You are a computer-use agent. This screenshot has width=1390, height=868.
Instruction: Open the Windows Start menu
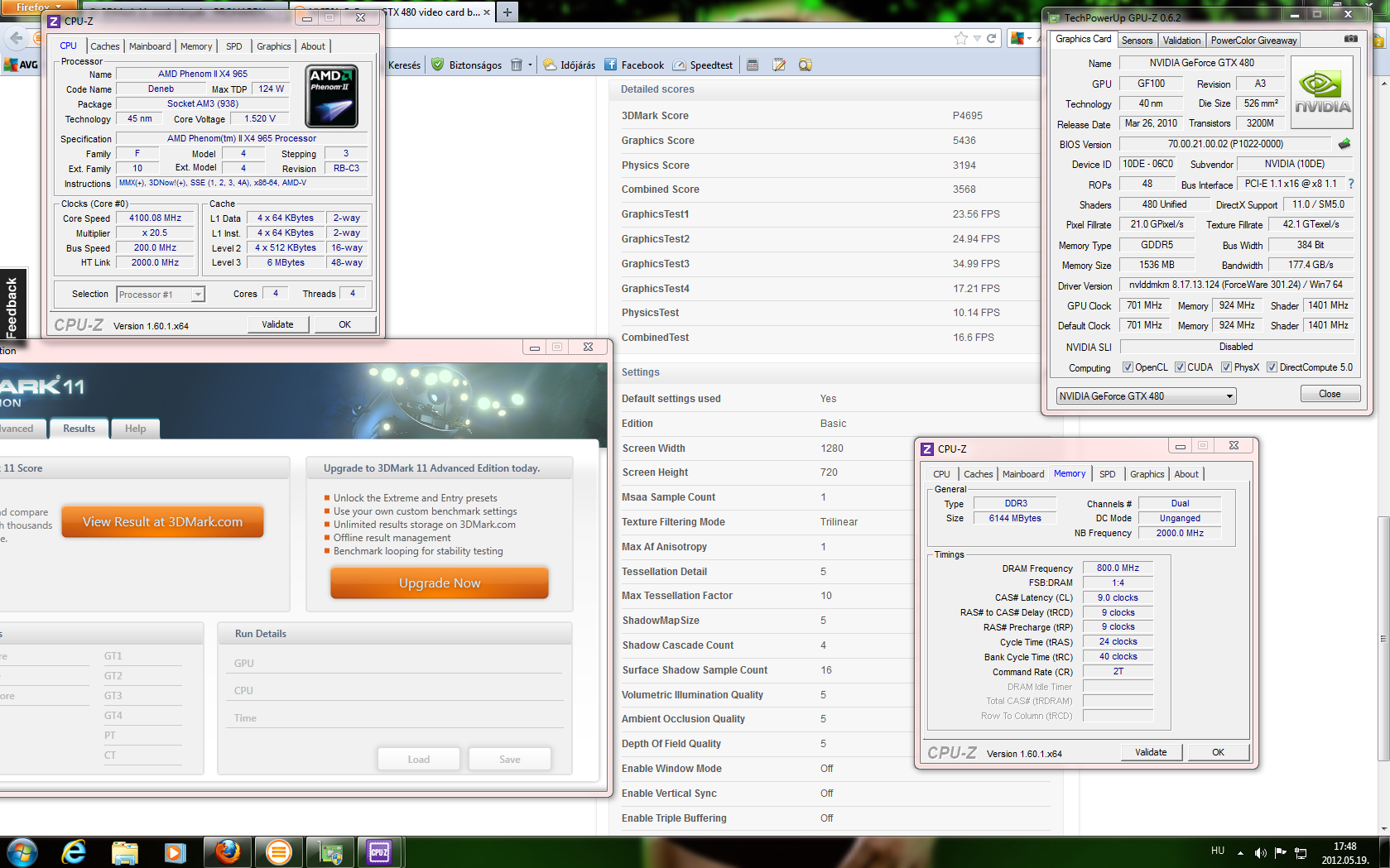coord(22,851)
